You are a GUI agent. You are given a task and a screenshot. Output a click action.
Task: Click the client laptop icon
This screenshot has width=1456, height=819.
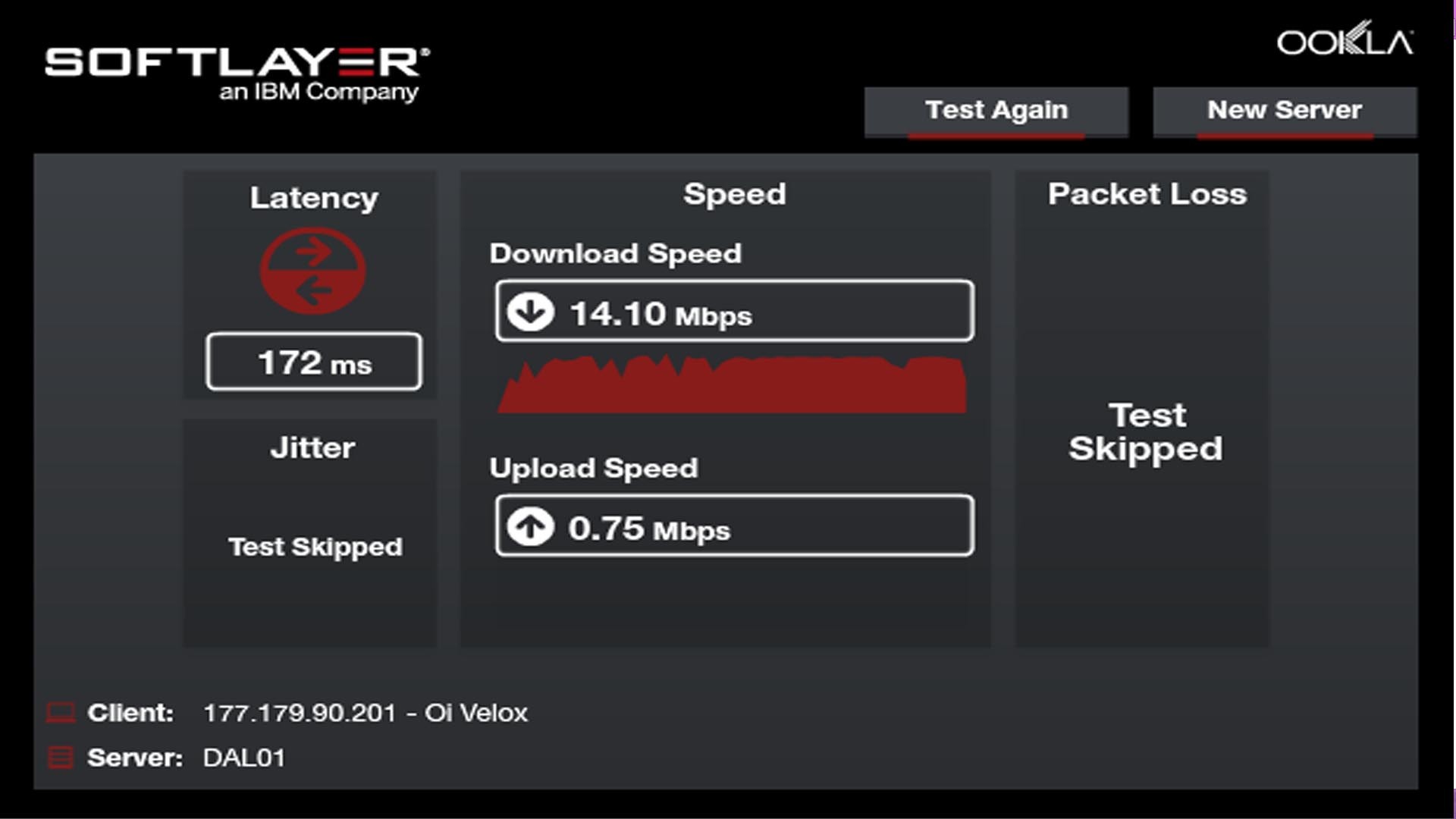[61, 713]
